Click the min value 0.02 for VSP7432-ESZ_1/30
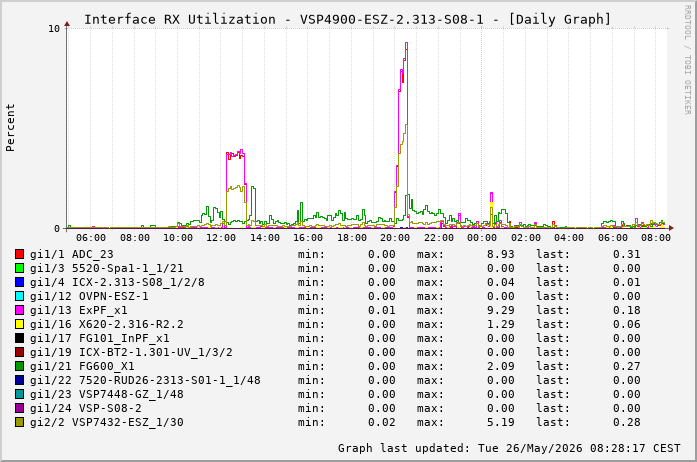 [x=382, y=422]
